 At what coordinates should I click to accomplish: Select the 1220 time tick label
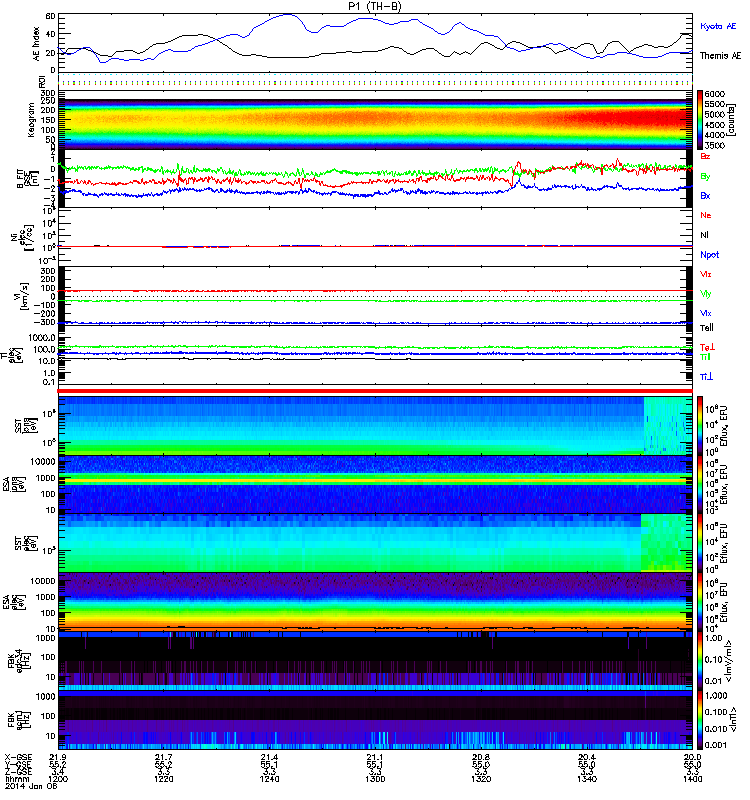tap(164, 779)
